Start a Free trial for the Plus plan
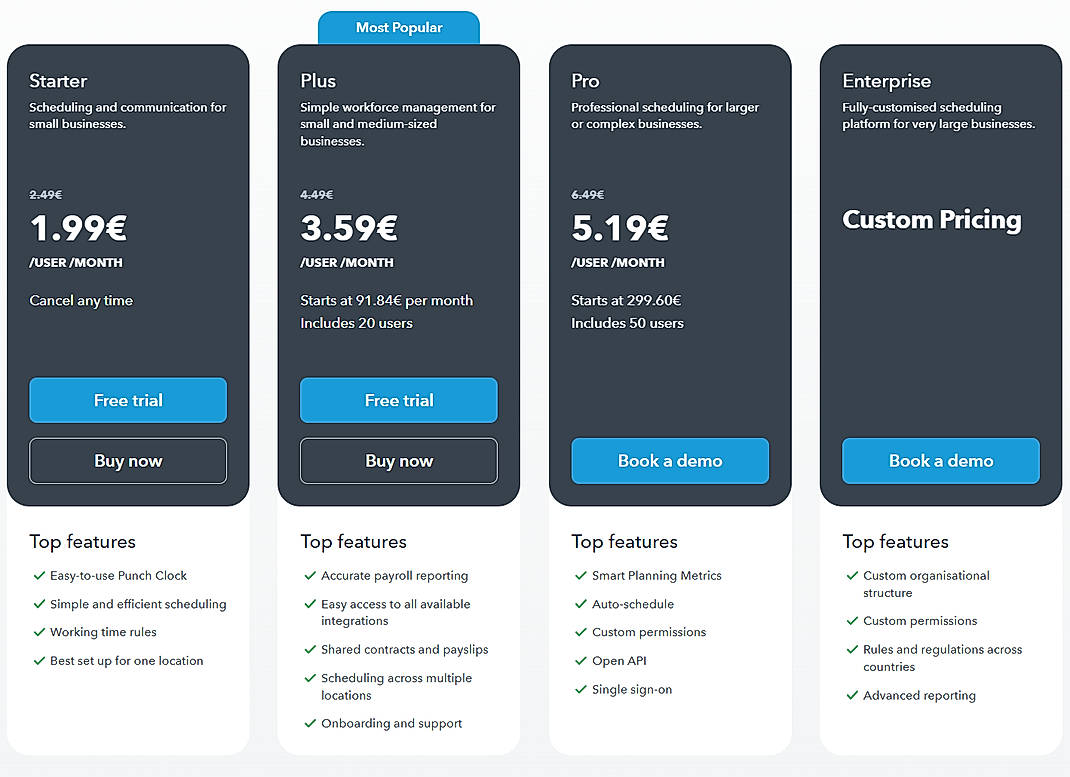The width and height of the screenshot is (1070, 777). (398, 400)
